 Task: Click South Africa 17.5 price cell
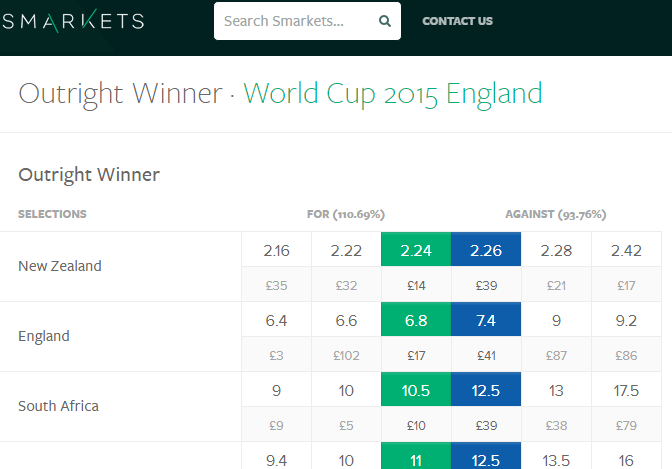626,389
